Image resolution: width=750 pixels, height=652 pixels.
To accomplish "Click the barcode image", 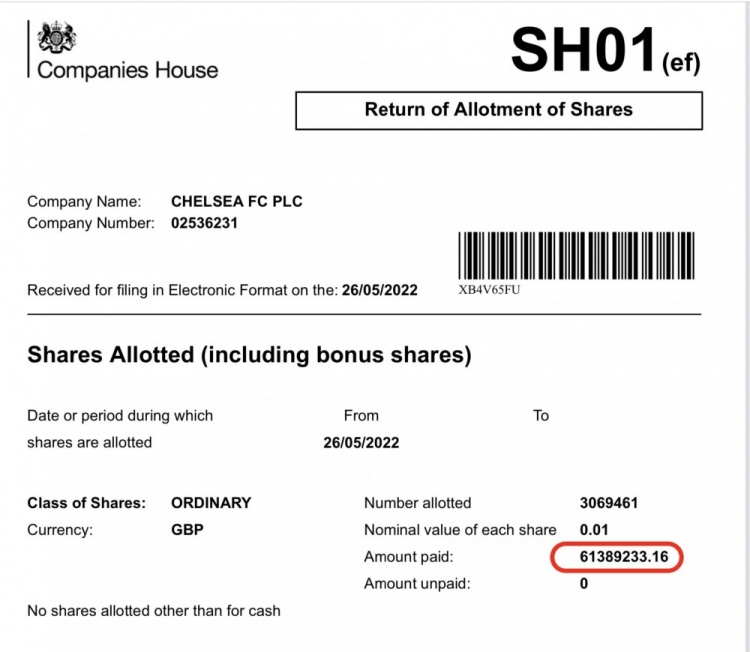I will tap(576, 255).
